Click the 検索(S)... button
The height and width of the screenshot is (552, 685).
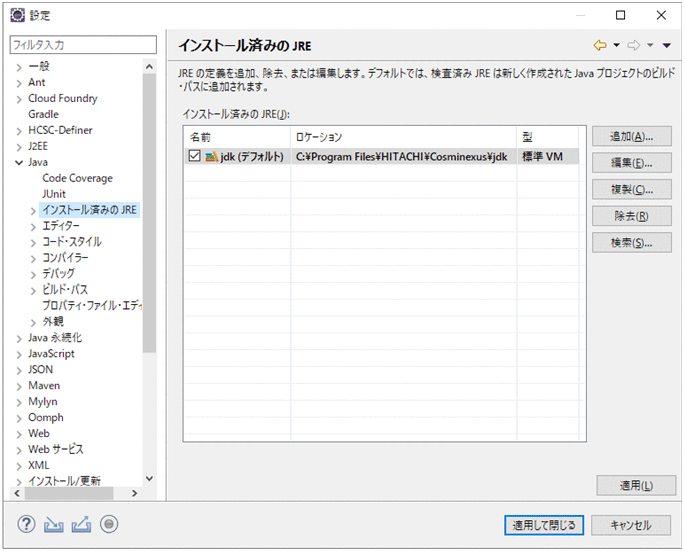point(632,242)
